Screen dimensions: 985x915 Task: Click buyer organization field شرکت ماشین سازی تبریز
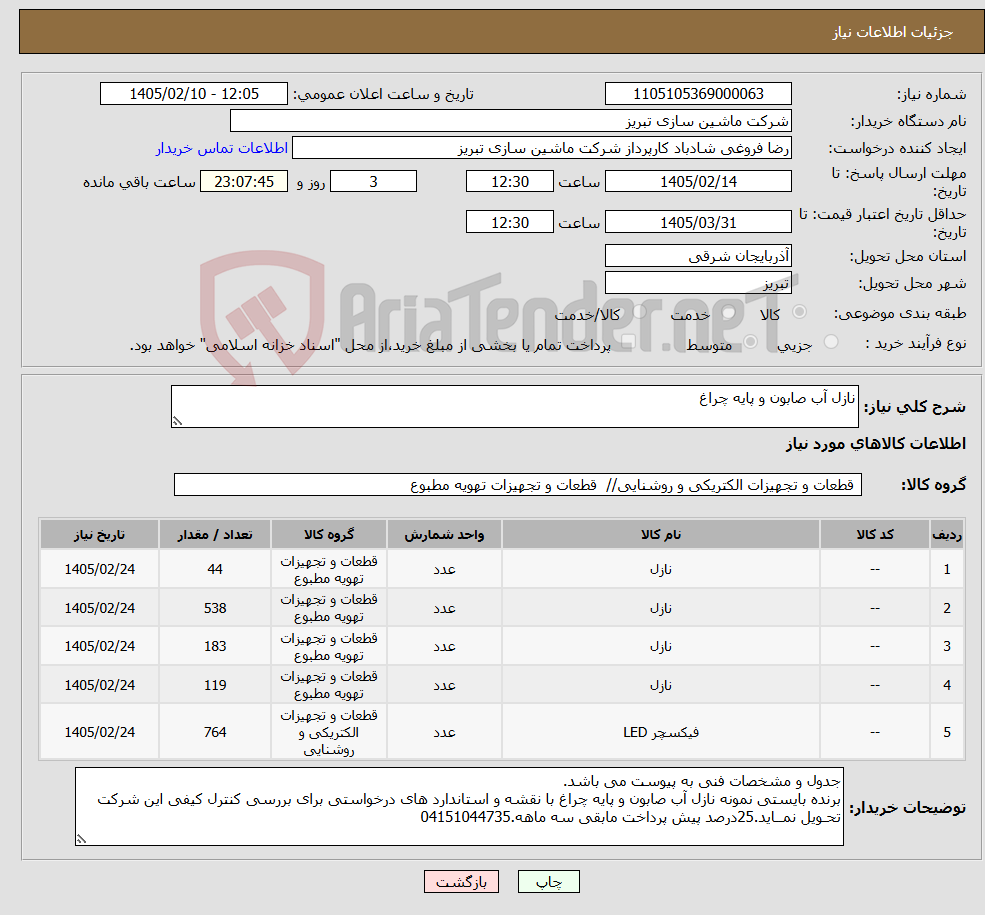(x=511, y=121)
